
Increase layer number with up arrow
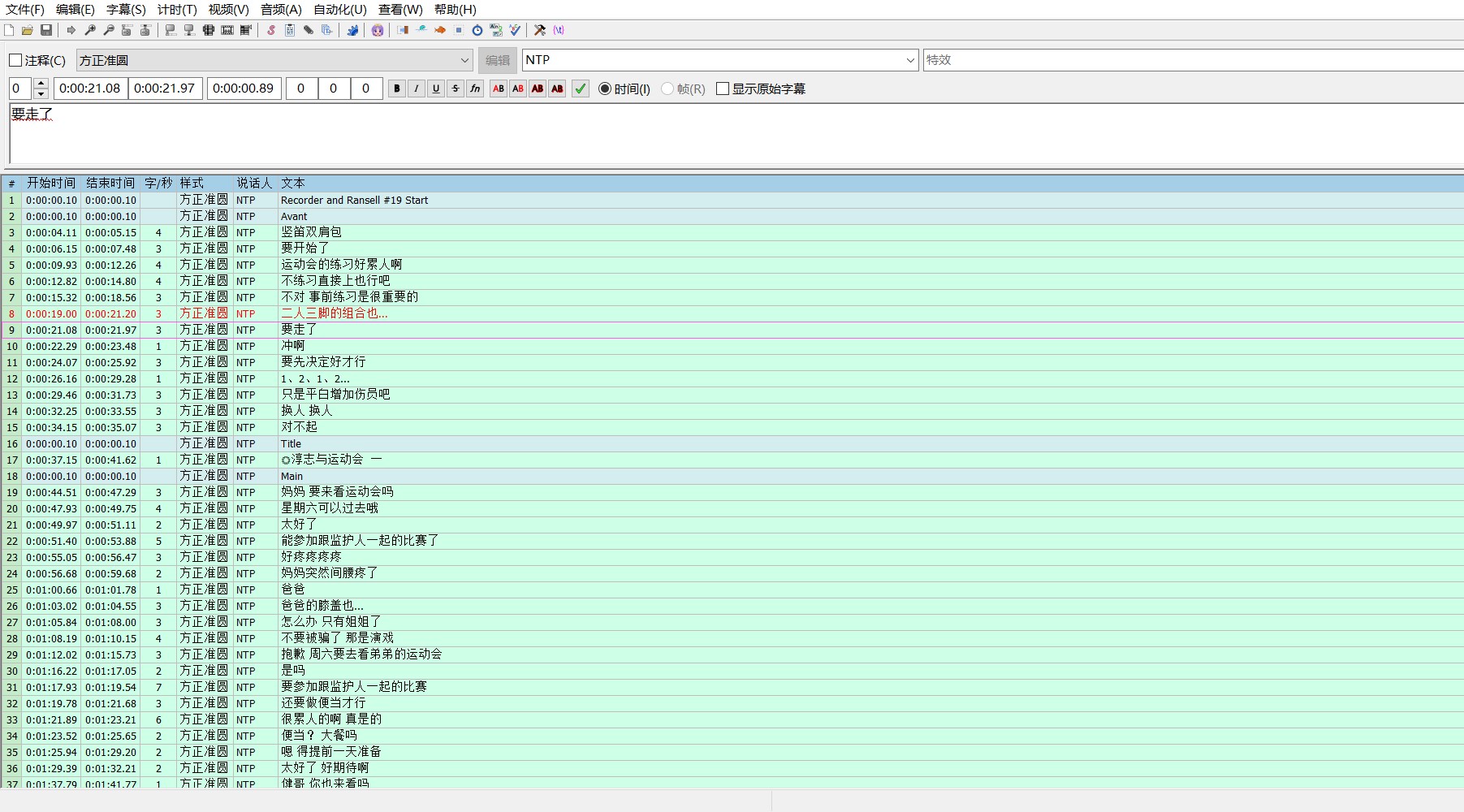point(41,84)
